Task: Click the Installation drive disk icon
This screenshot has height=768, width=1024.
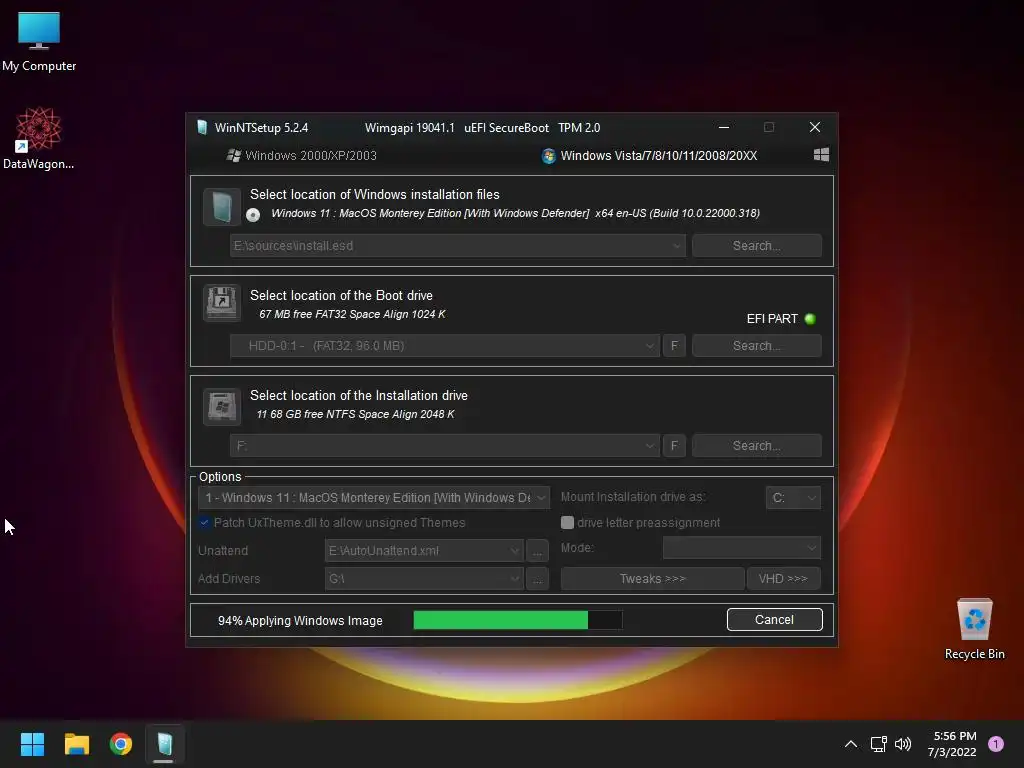Action: tap(222, 406)
